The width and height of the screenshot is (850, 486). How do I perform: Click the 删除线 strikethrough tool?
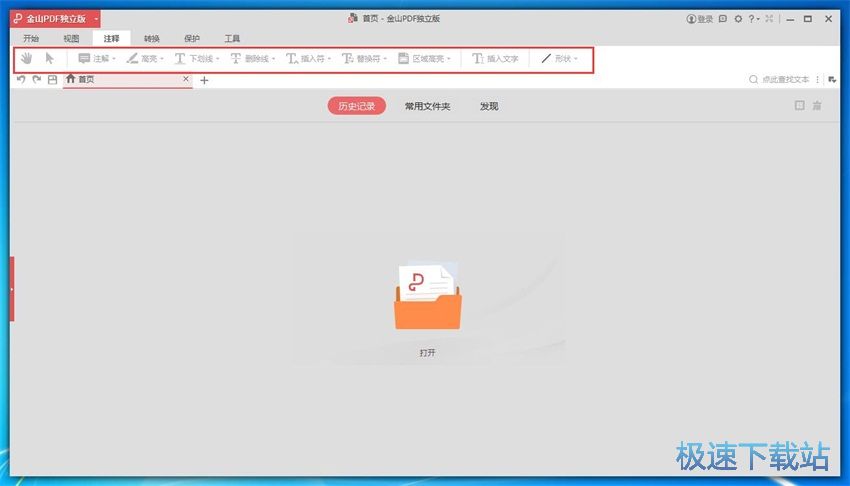pyautogui.click(x=253, y=59)
